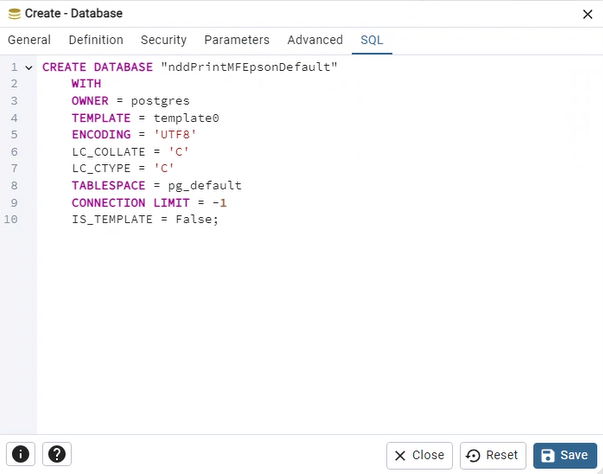The width and height of the screenshot is (603, 474).
Task: Open the Definition tab
Action: tap(96, 40)
